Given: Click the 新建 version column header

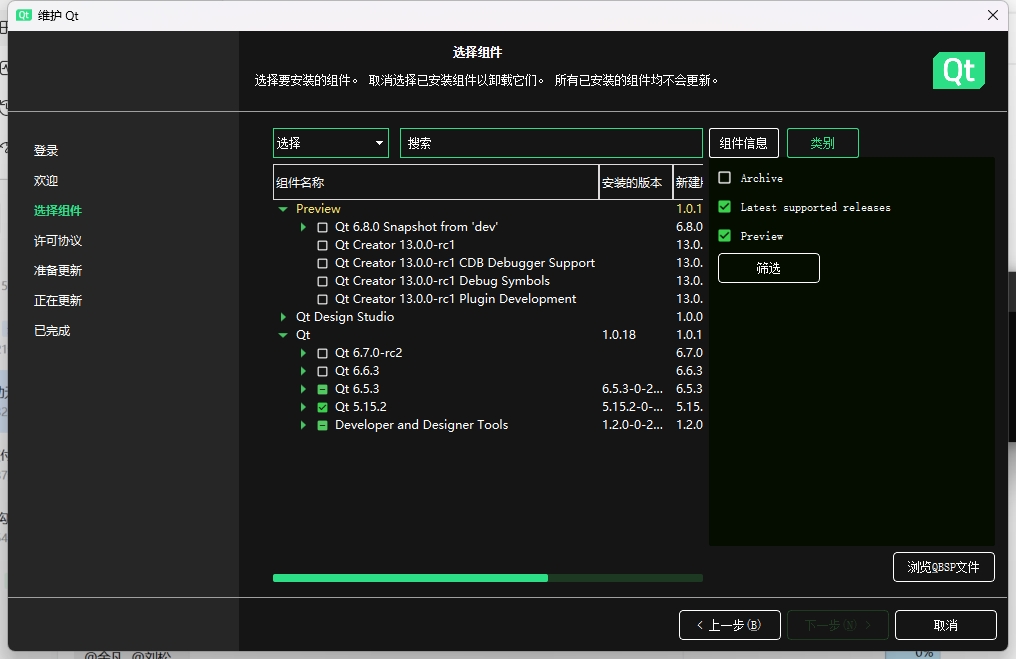Looking at the screenshot, I should click(x=688, y=182).
